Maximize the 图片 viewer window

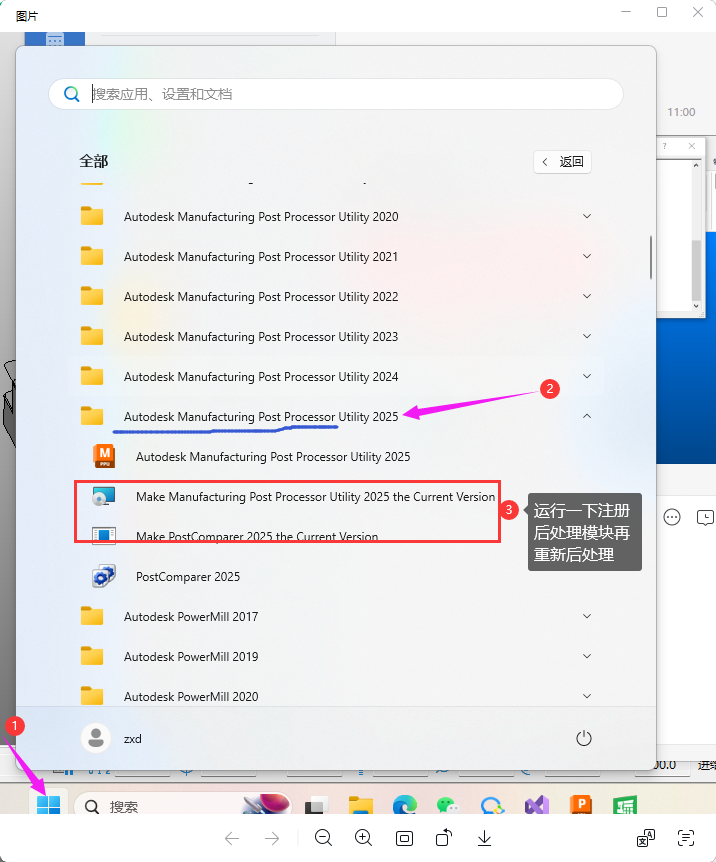coord(662,12)
